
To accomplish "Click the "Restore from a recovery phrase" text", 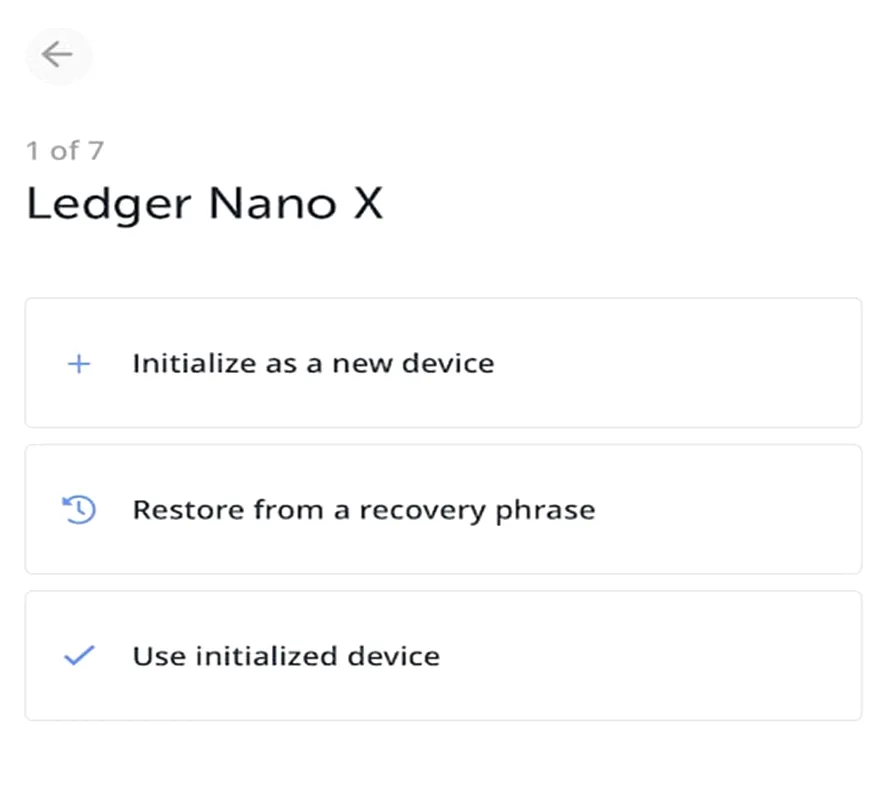I will point(364,511).
